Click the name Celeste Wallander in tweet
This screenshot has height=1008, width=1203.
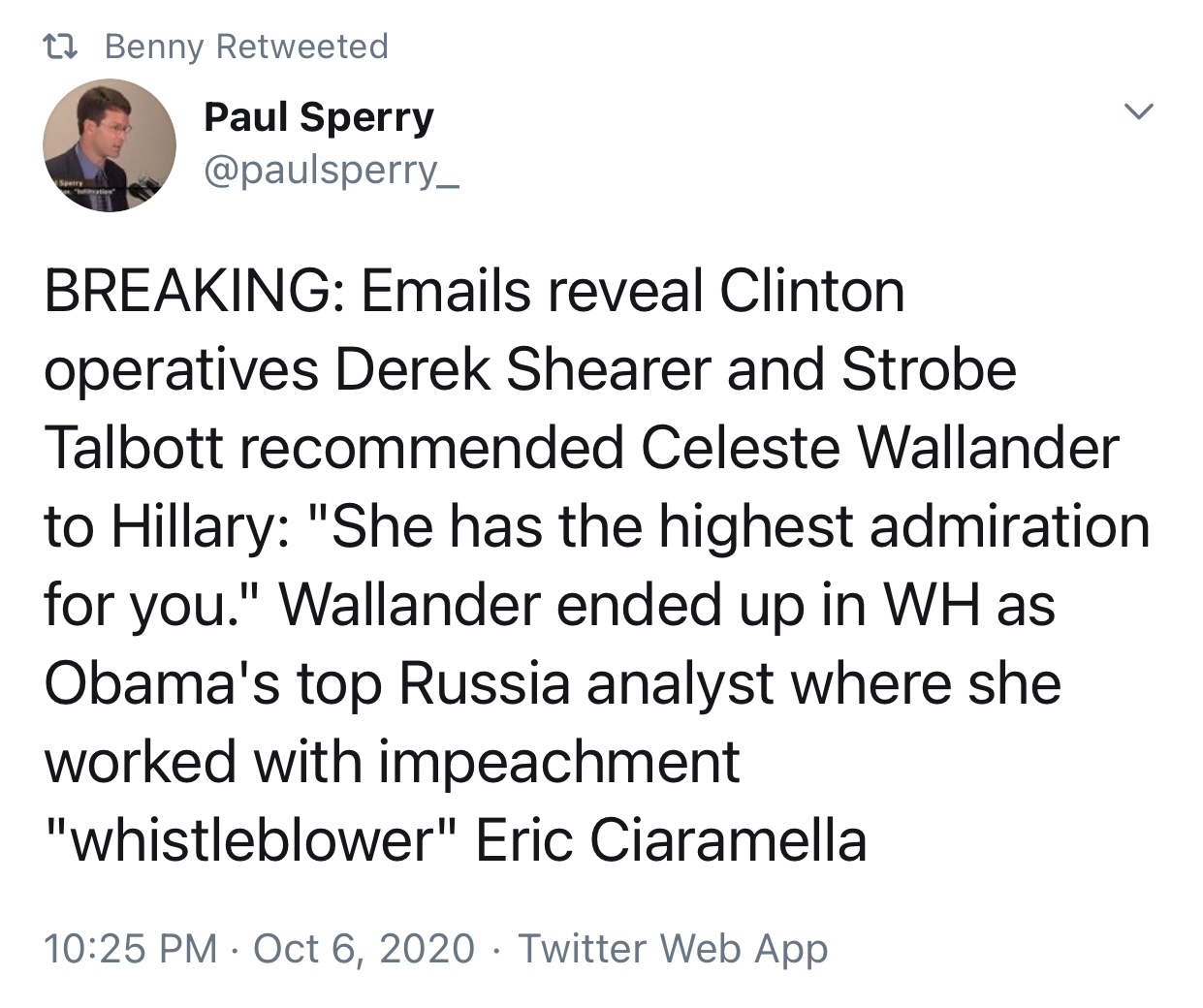(x=879, y=449)
